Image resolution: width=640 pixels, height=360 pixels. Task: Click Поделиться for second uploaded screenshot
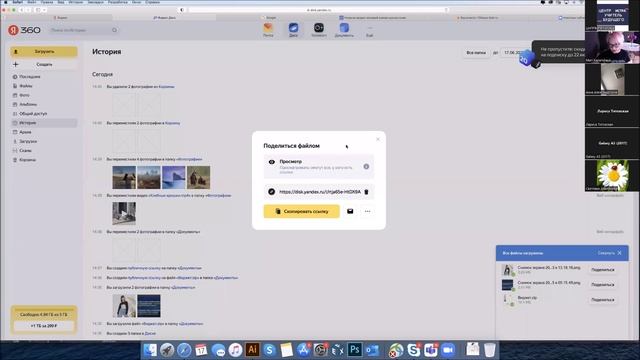pyautogui.click(x=603, y=284)
